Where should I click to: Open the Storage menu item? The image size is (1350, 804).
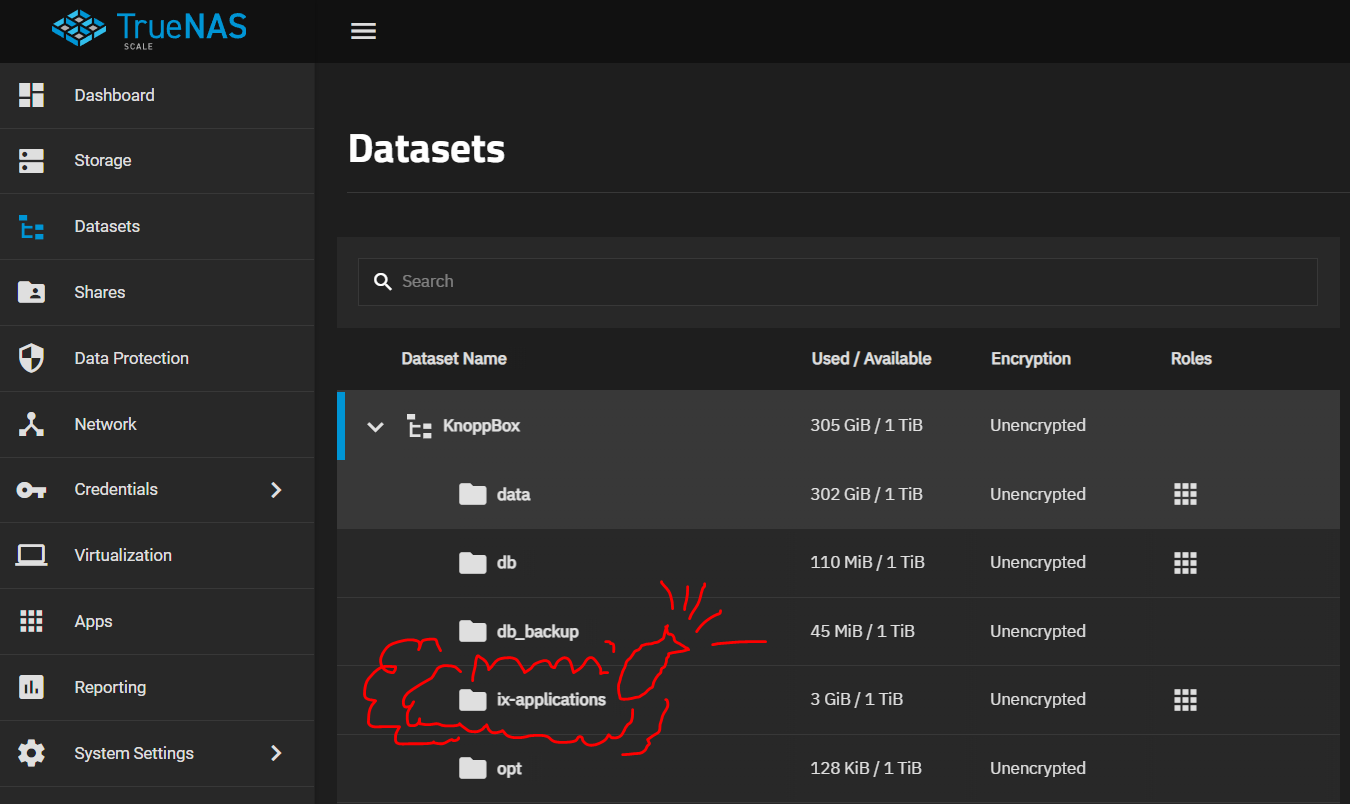(157, 161)
